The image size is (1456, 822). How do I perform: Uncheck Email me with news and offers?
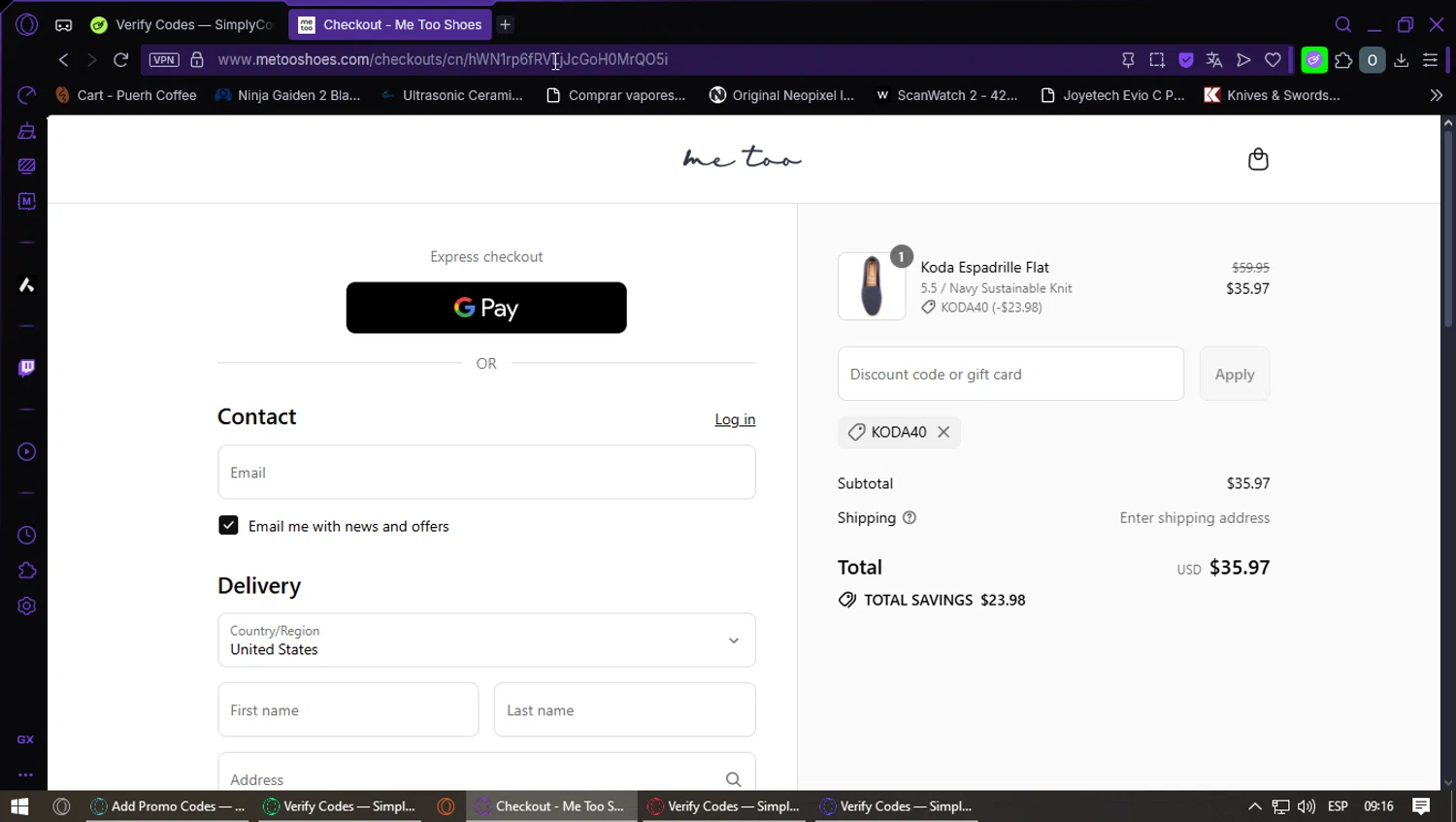[x=228, y=525]
